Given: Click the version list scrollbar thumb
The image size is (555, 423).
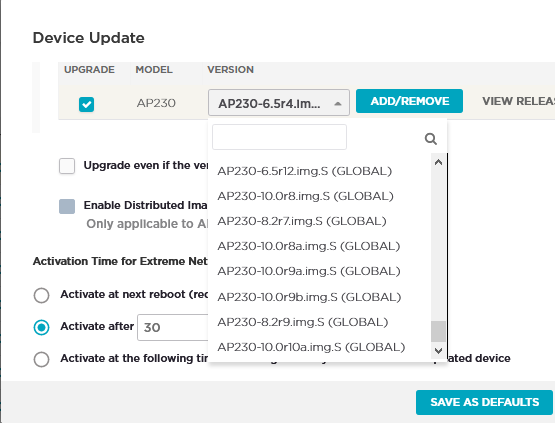Looking at the screenshot, I should tap(438, 331).
